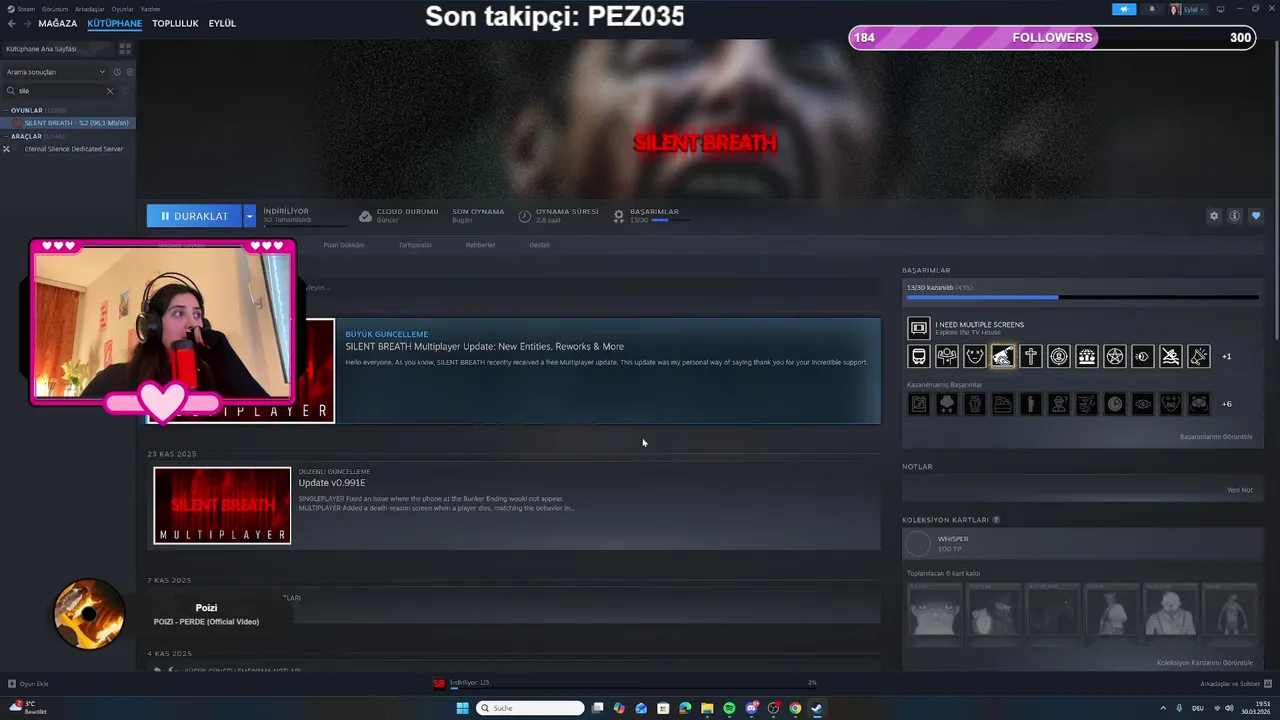Select the megaphone achievement icon
Image resolution: width=1280 pixels, height=720 pixels.
[x=1198, y=356]
